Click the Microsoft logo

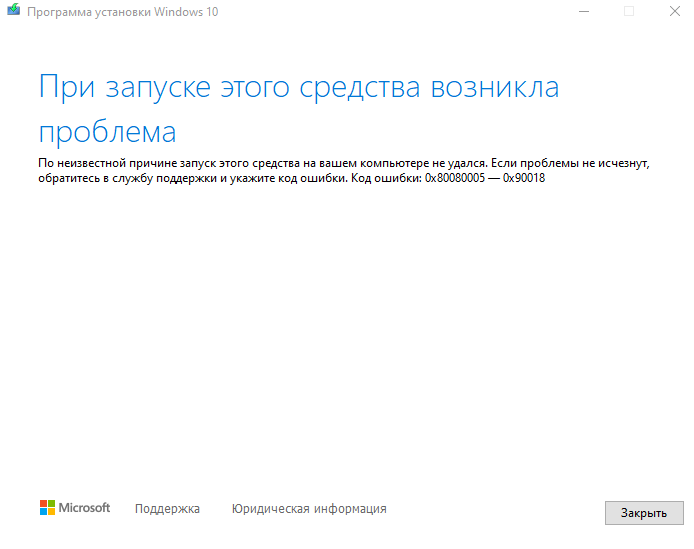[75, 508]
